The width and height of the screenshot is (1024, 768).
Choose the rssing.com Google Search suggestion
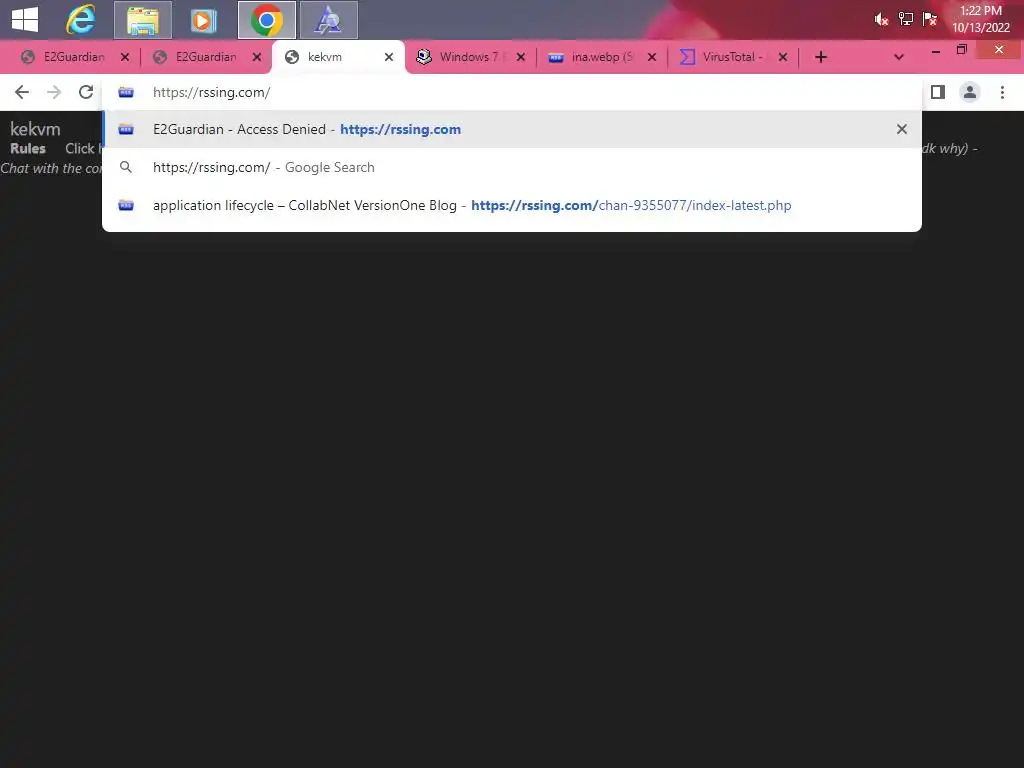click(x=512, y=167)
